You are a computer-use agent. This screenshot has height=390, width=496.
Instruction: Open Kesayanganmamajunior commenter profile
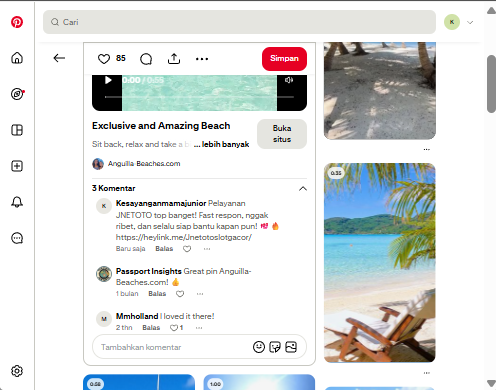pos(161,203)
